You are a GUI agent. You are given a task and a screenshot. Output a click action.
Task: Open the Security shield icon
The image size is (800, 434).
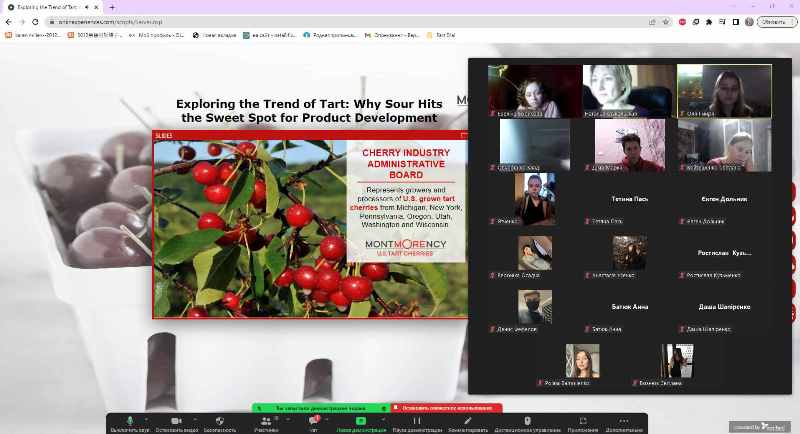220,421
